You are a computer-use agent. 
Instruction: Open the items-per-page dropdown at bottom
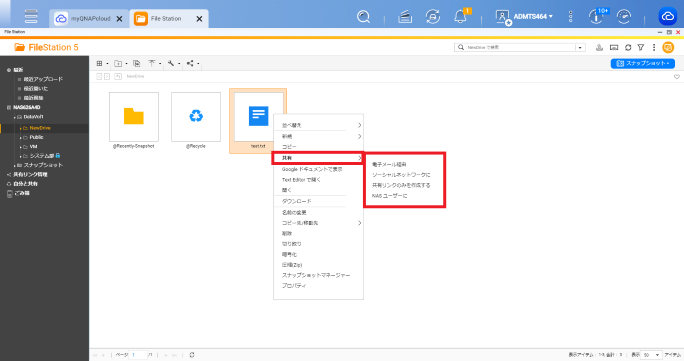(651, 355)
